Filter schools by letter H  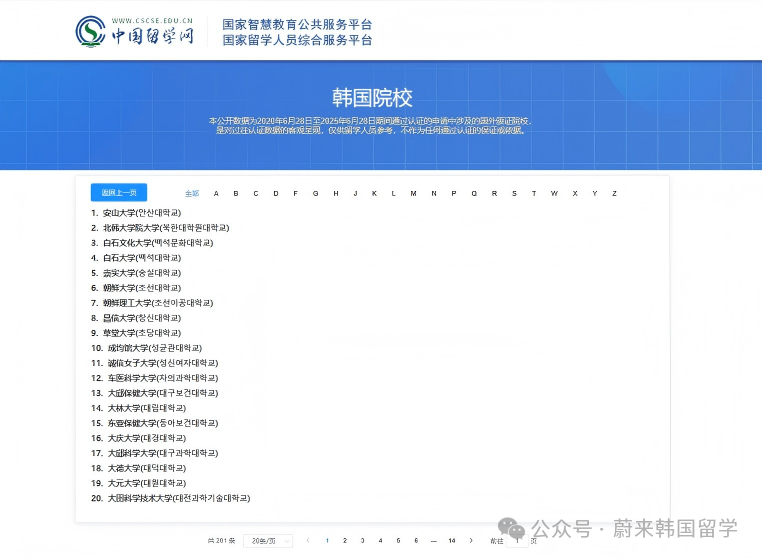[x=336, y=193]
